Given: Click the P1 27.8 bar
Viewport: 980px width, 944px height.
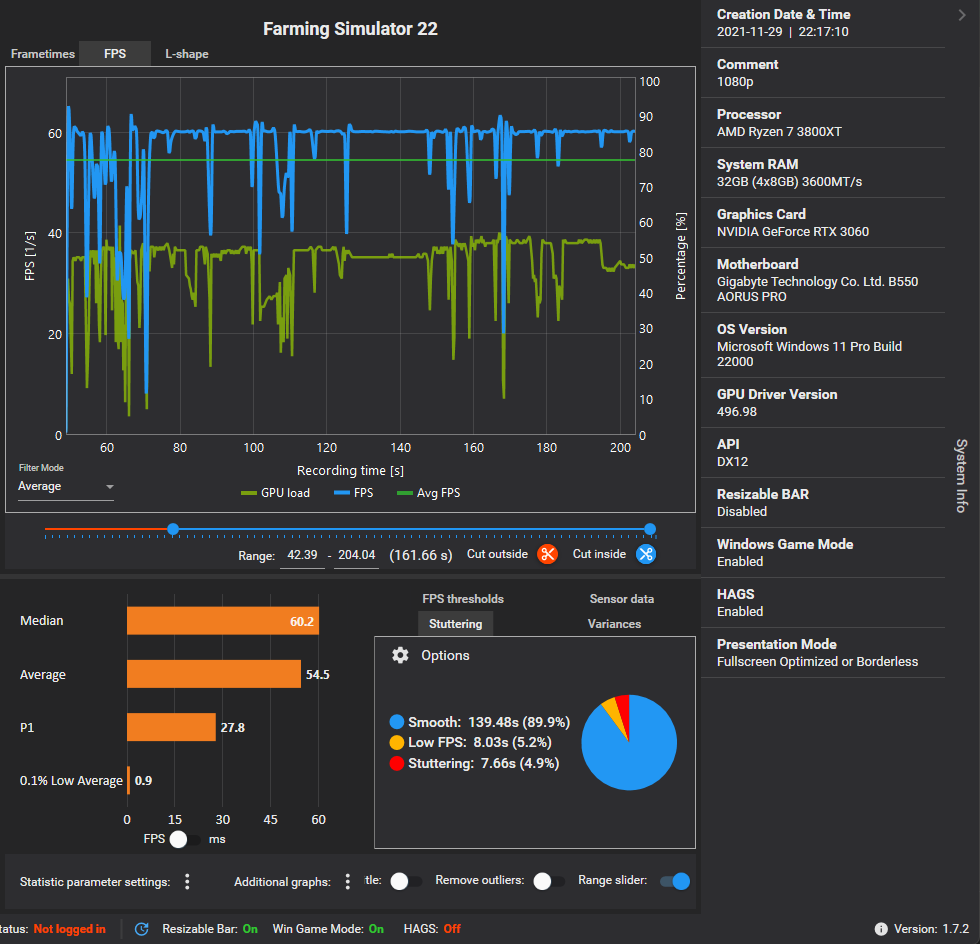Looking at the screenshot, I should 171,727.
